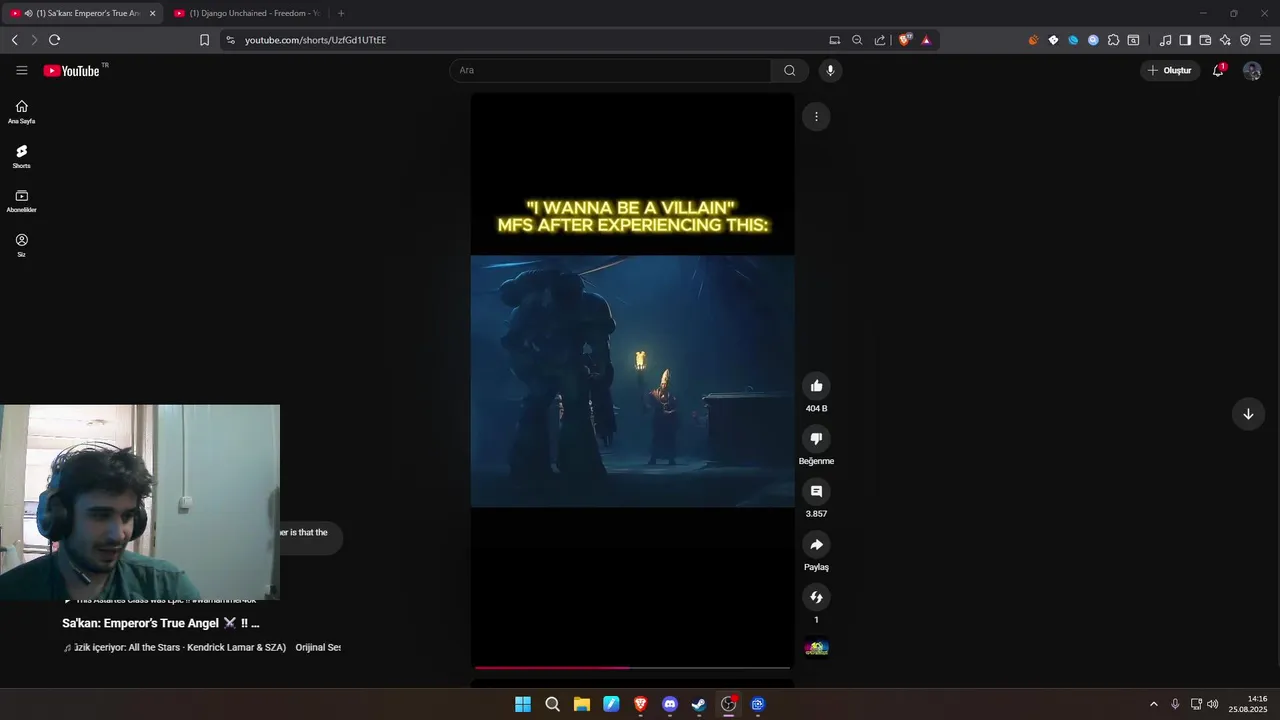The height and width of the screenshot is (720, 1280).
Task: Seek along the short's red progress bar
Action: pos(632,667)
